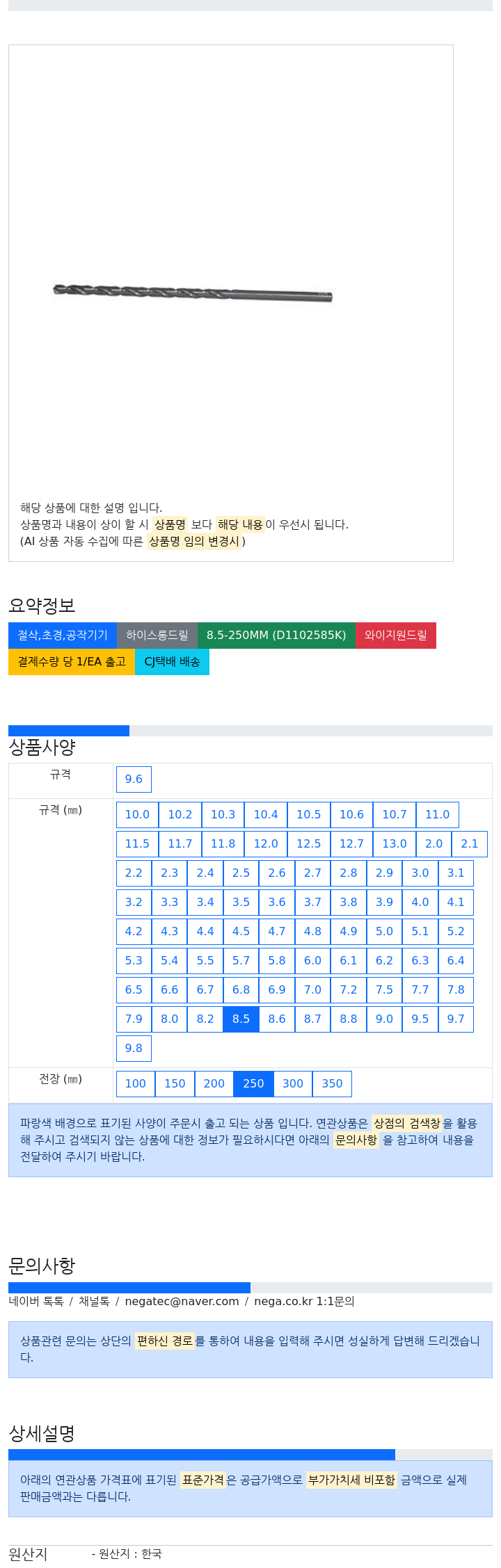The image size is (501, 1568).
Task: Click the 결제수량 당 1/EA 출고 badge
Action: pos(72,662)
